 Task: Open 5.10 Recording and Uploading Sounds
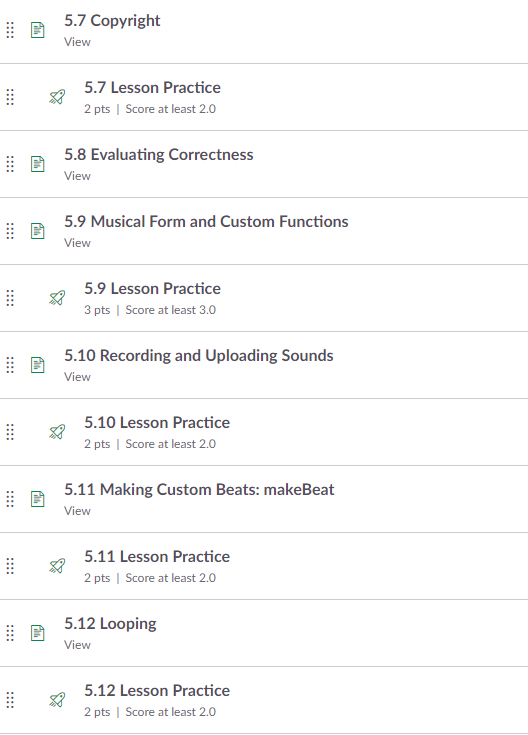pyautogui.click(x=199, y=356)
